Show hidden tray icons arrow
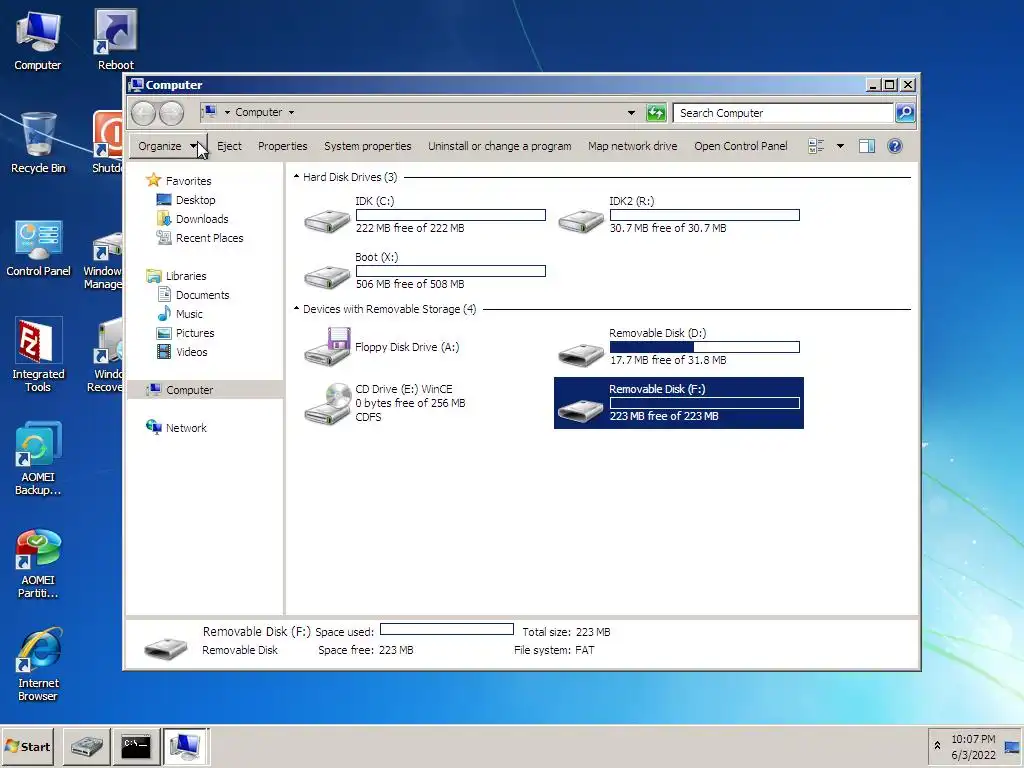1024x768 pixels. (x=937, y=746)
